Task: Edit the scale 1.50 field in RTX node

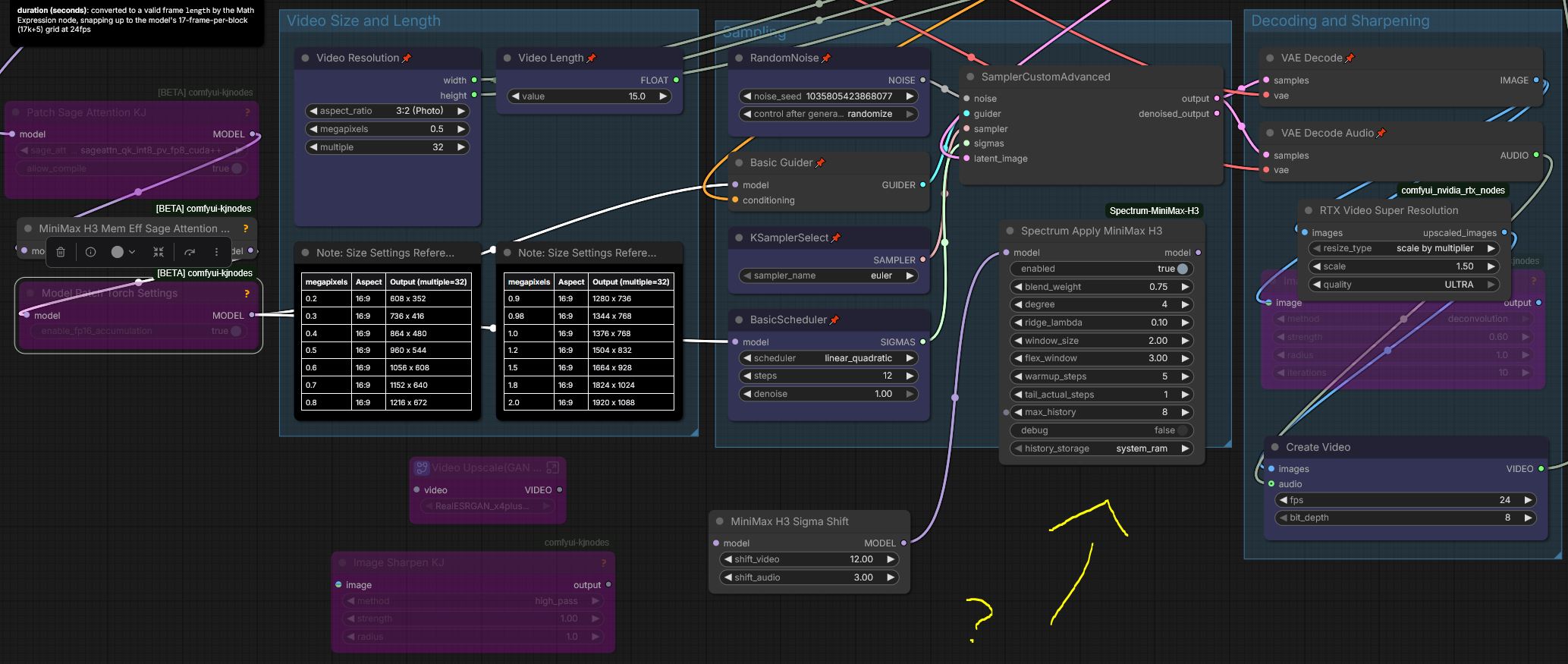Action: coord(1404,266)
